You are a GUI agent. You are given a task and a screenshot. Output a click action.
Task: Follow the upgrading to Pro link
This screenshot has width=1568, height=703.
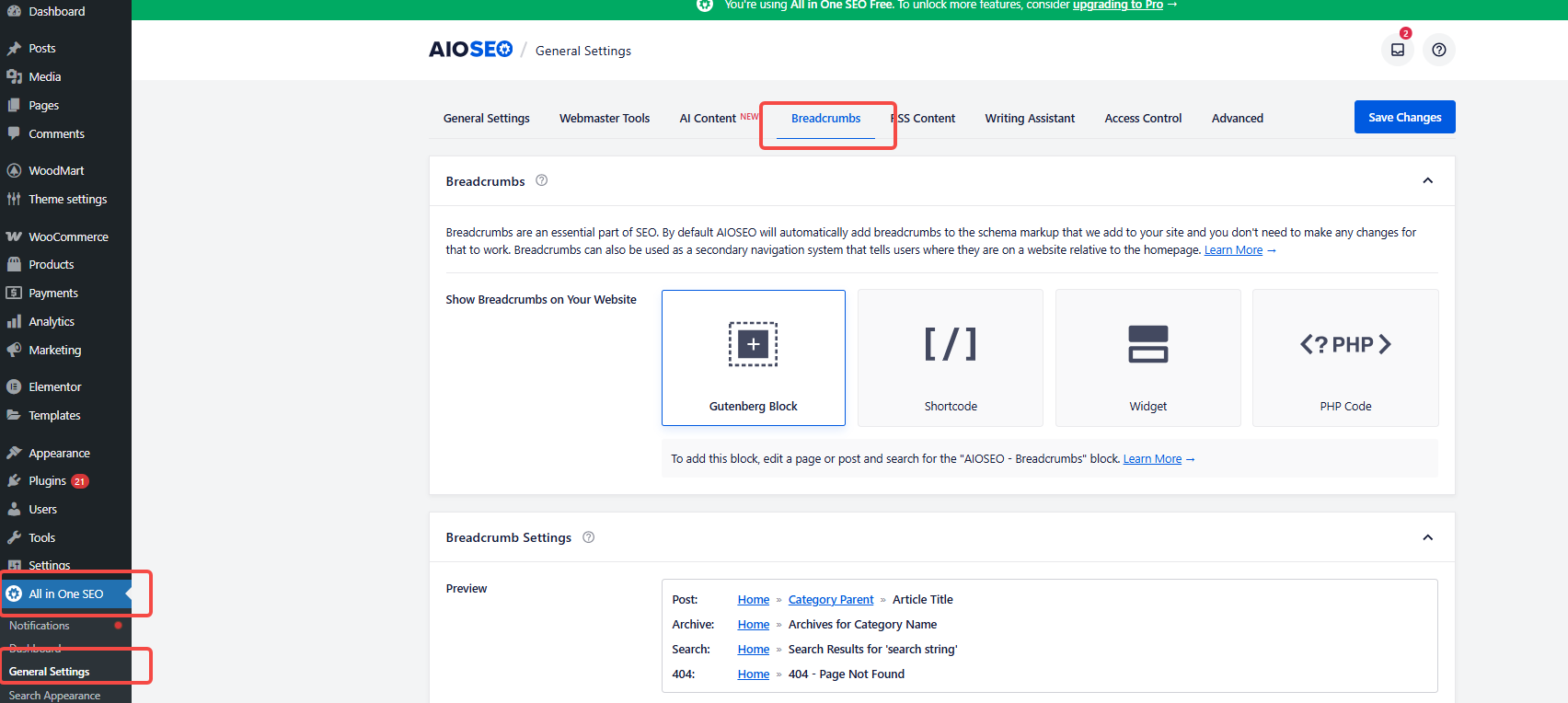pos(1117,6)
